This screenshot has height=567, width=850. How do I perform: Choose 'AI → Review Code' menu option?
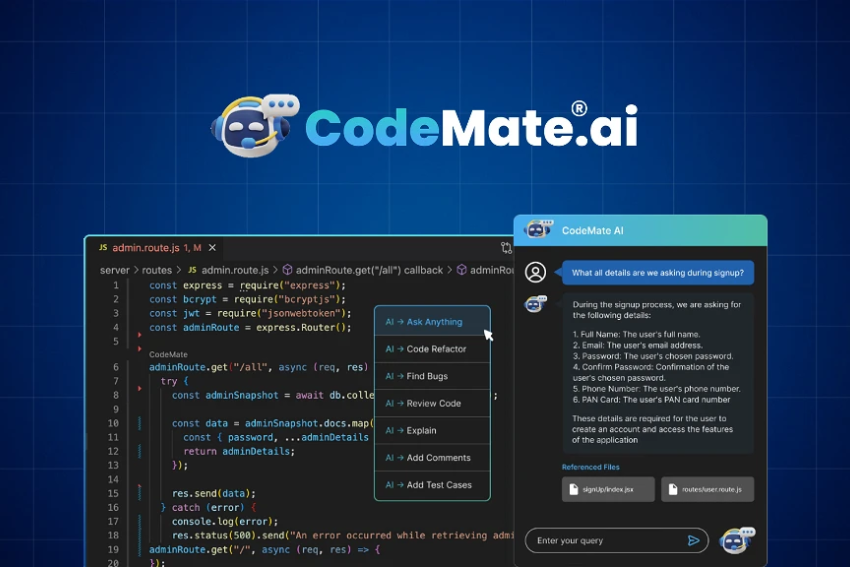pyautogui.click(x=432, y=403)
